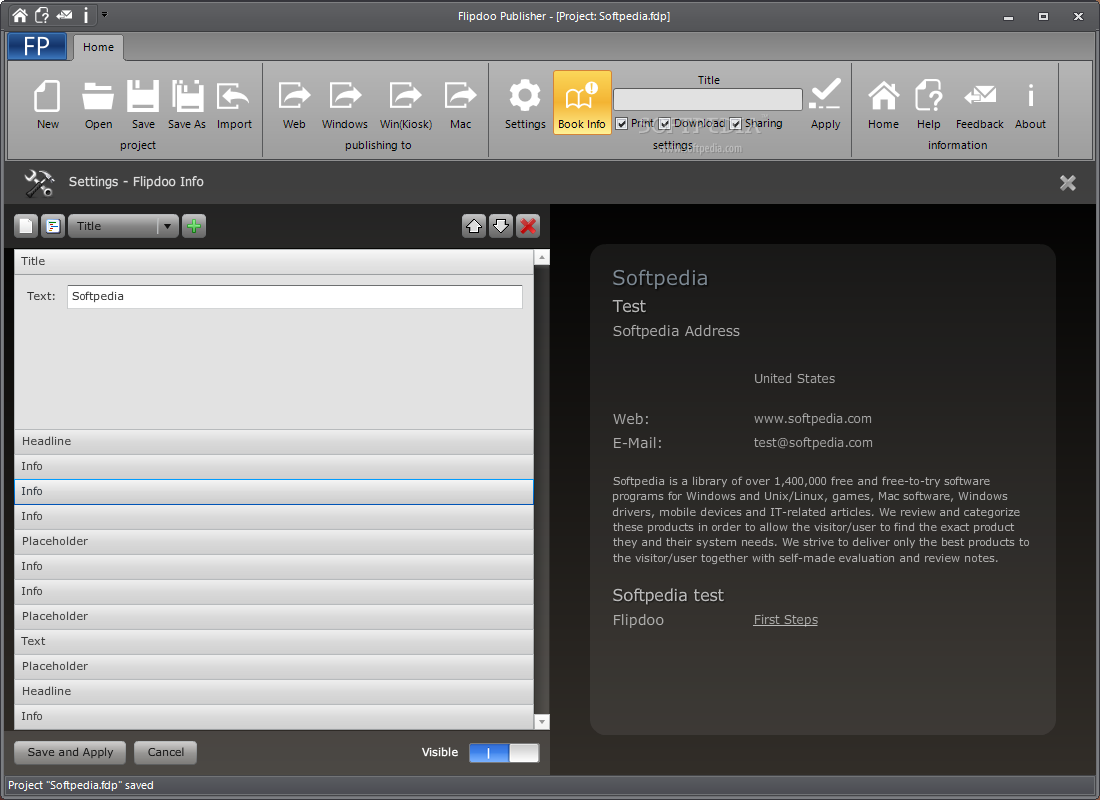Publish to Web
1100x800 pixels.
point(294,105)
